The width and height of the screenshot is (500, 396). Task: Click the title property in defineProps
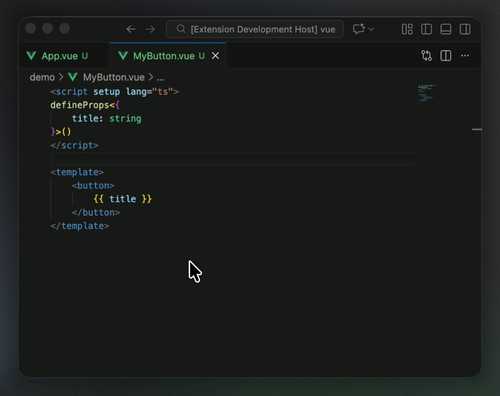pos(85,119)
